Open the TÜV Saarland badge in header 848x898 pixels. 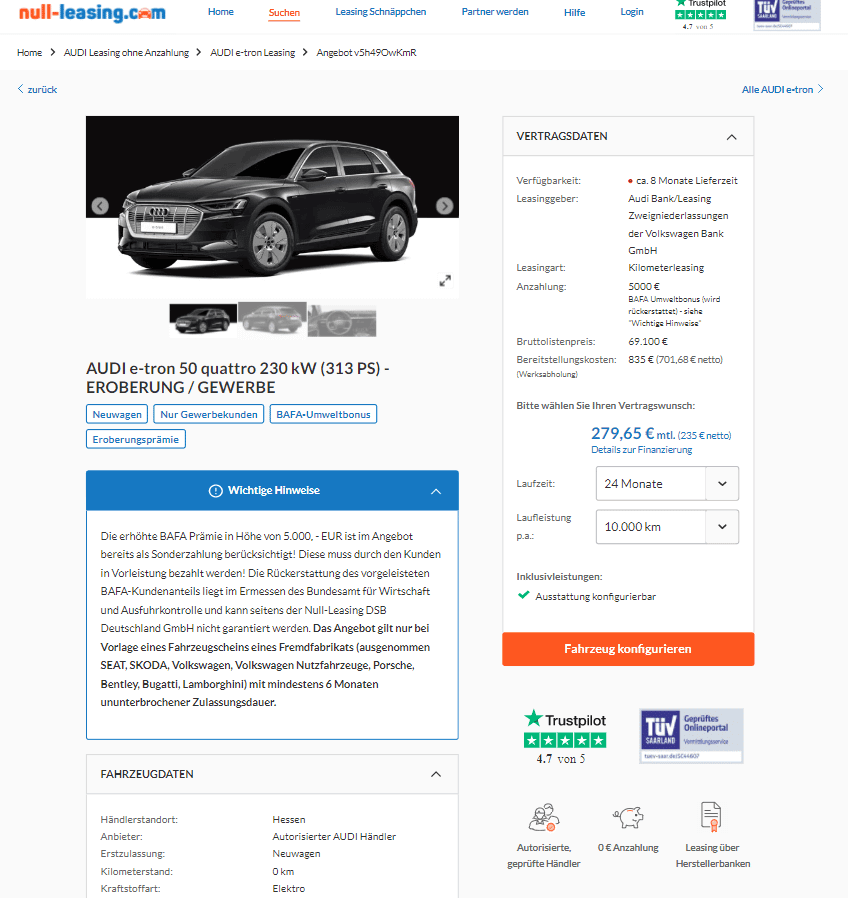pyautogui.click(x=787, y=14)
